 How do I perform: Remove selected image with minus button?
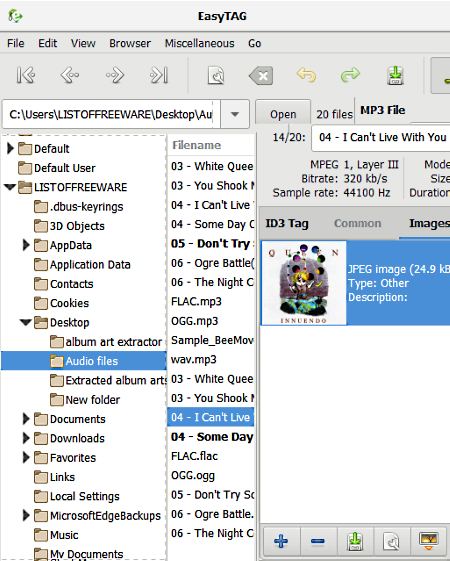tap(318, 541)
